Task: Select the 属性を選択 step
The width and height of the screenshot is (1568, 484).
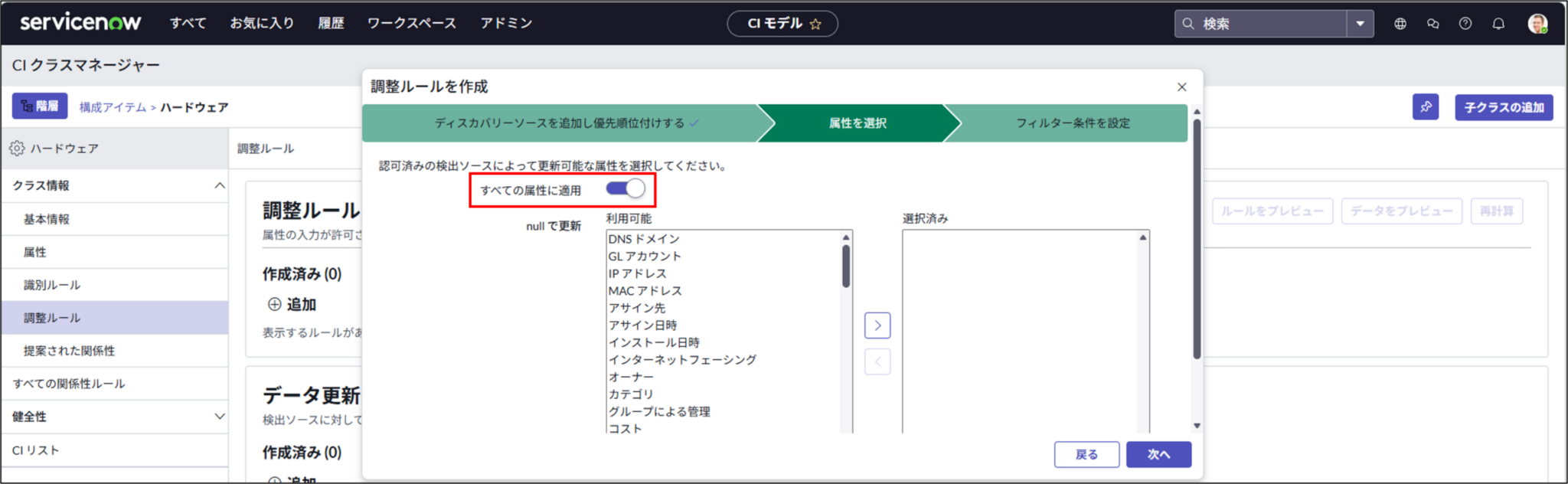Action: point(857,123)
